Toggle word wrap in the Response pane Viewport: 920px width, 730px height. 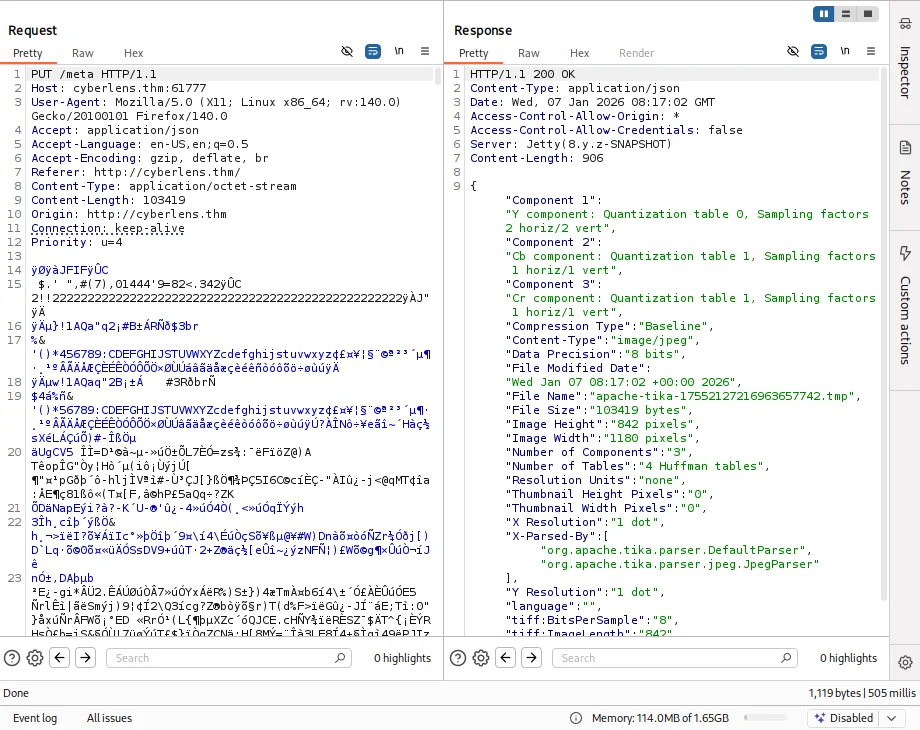(819, 51)
